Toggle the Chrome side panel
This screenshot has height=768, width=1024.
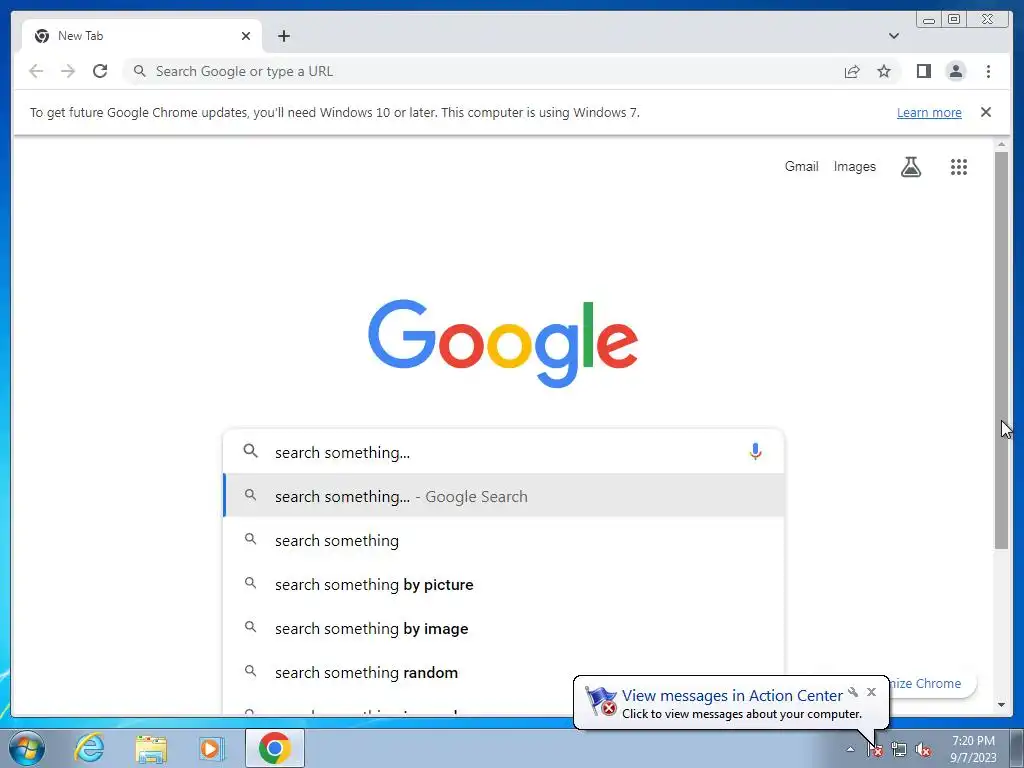923,71
